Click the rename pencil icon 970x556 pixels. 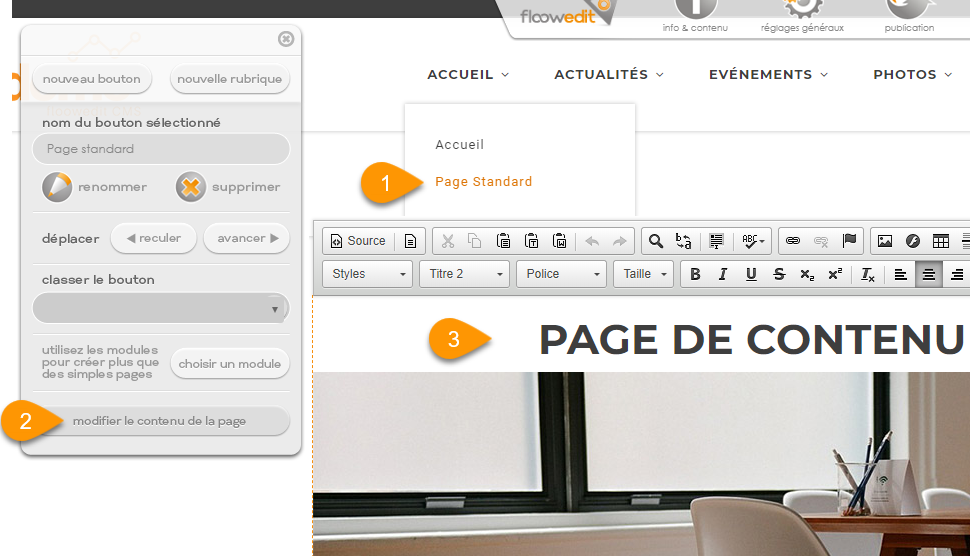pyautogui.click(x=58, y=187)
